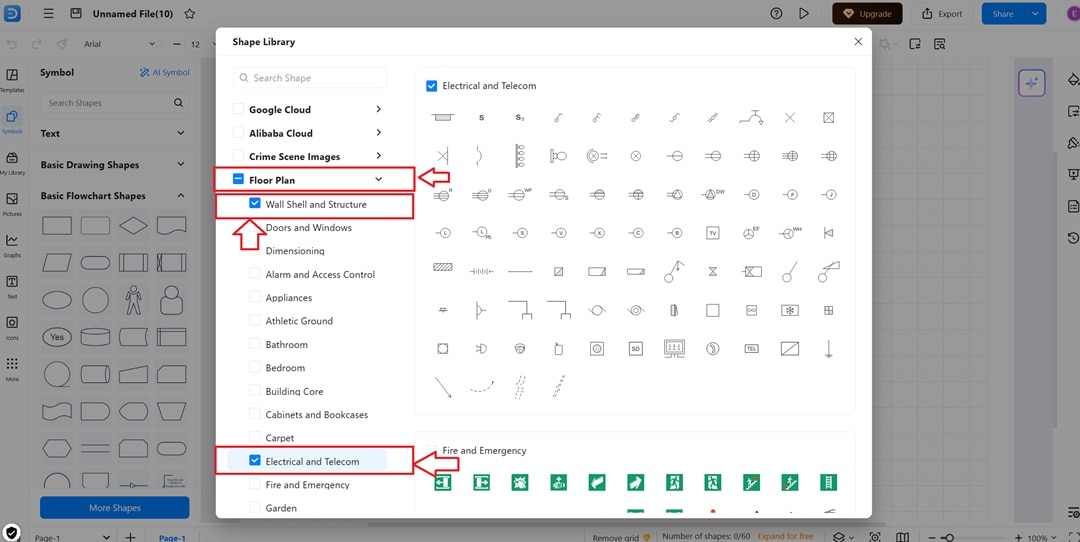1080x542 pixels.
Task: Check the Alibaba Cloud checkbox
Action: pyautogui.click(x=238, y=132)
